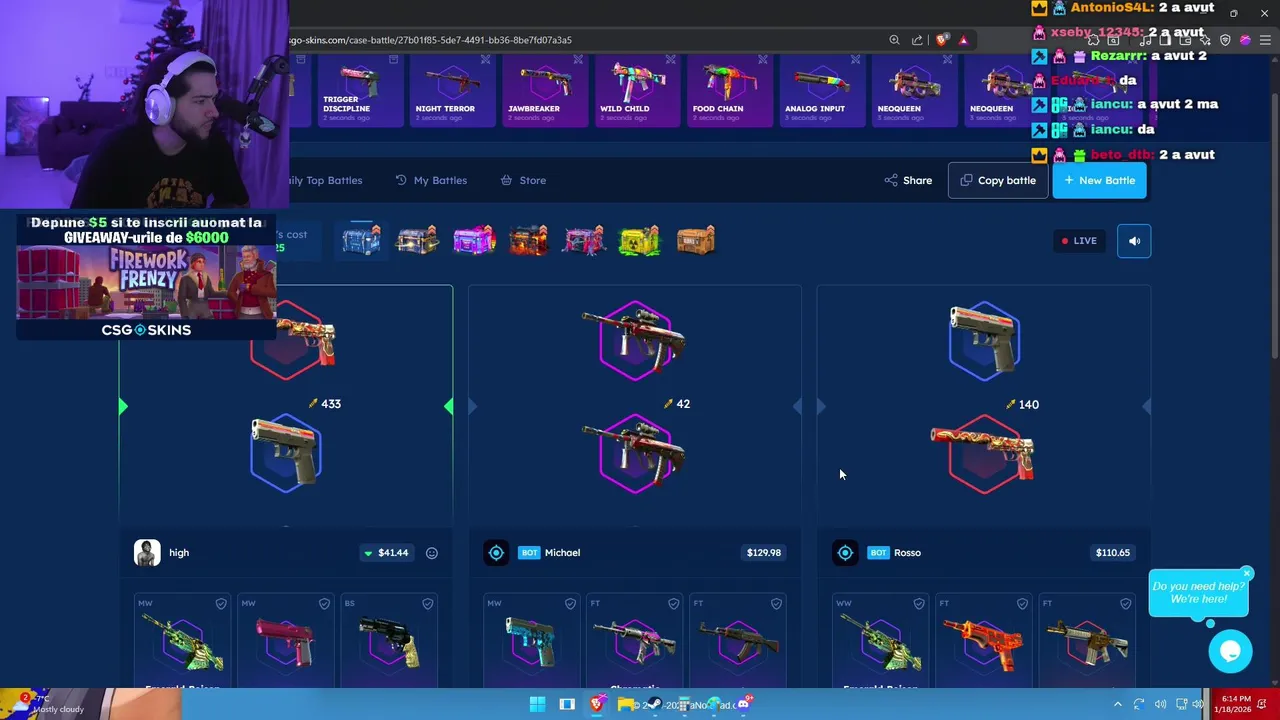1280x720 pixels.
Task: Open Task View on the taskbar
Action: [x=567, y=704]
